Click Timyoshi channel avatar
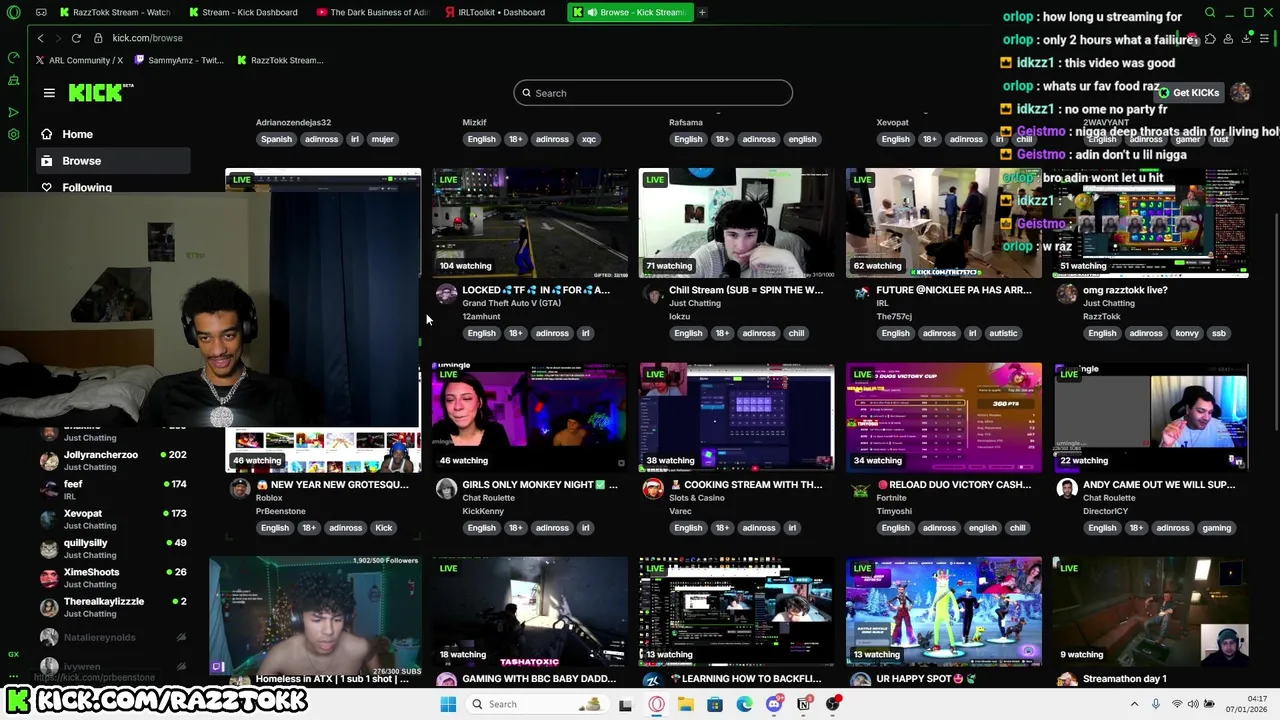 (x=860, y=489)
